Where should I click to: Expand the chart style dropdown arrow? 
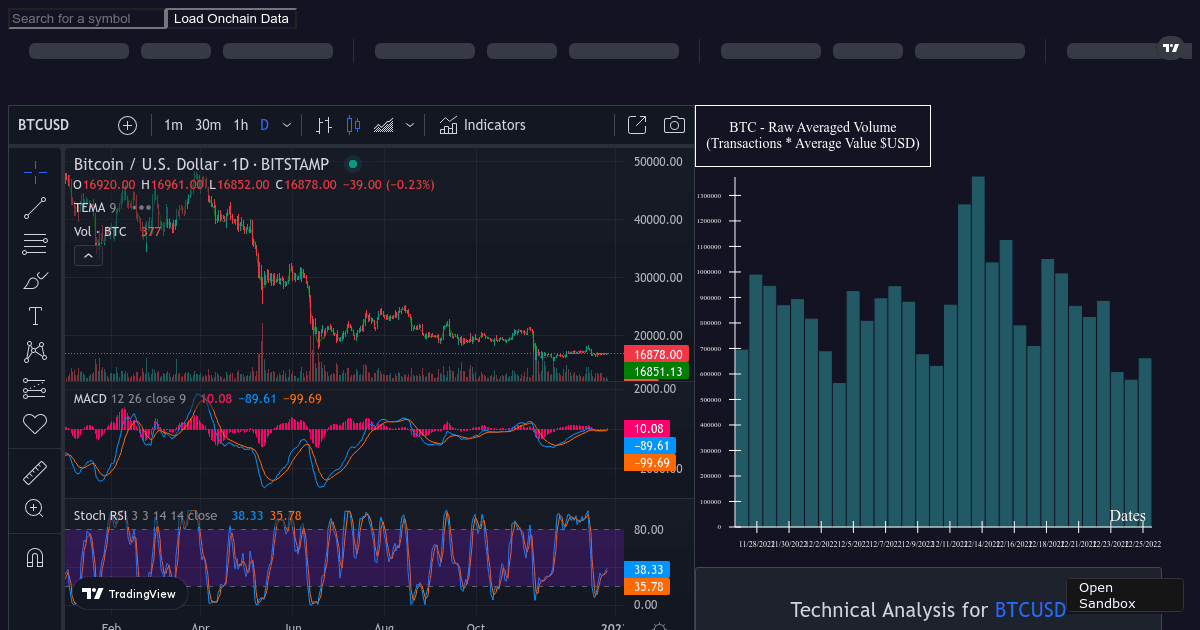409,124
